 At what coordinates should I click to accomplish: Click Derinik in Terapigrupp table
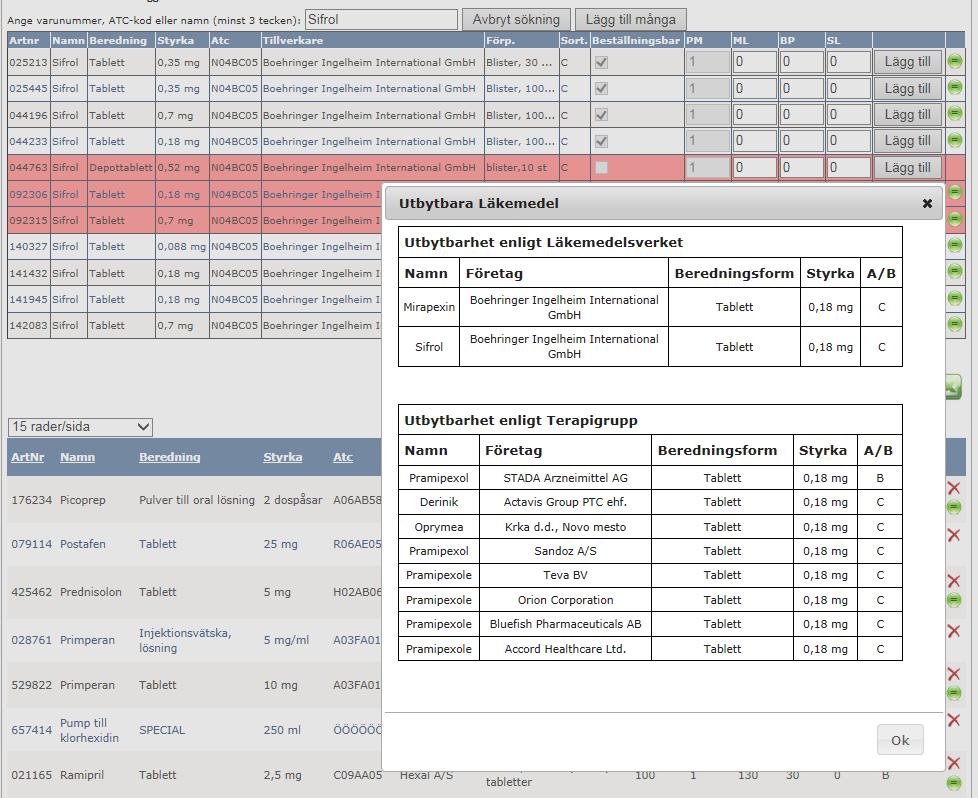pyautogui.click(x=439, y=502)
